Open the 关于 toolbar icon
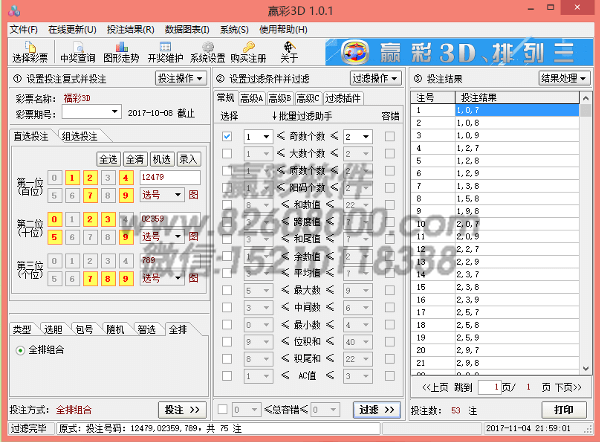 [x=289, y=52]
